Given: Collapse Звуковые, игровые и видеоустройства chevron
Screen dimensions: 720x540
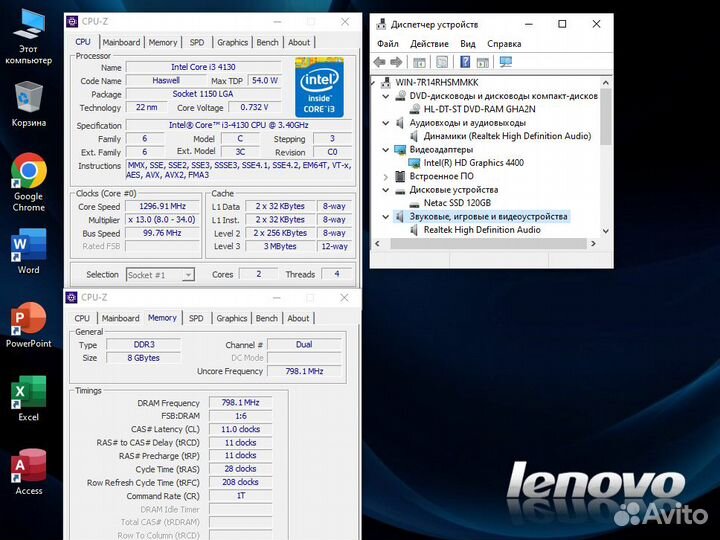Looking at the screenshot, I should point(386,216).
